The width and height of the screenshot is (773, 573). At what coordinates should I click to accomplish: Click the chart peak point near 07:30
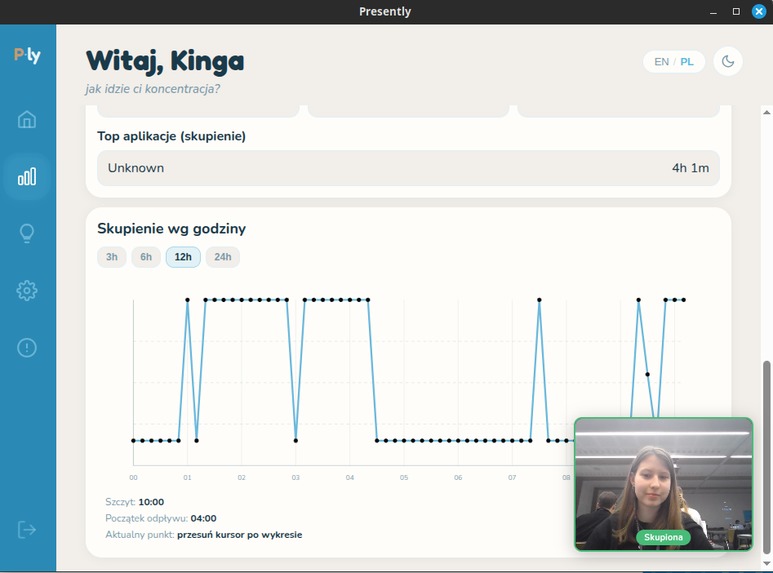tap(539, 300)
